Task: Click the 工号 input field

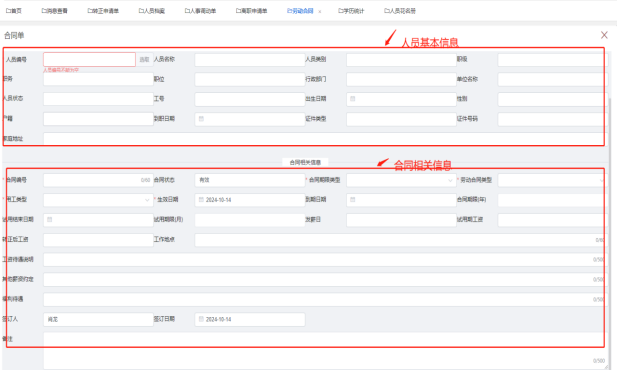Action: click(250, 99)
